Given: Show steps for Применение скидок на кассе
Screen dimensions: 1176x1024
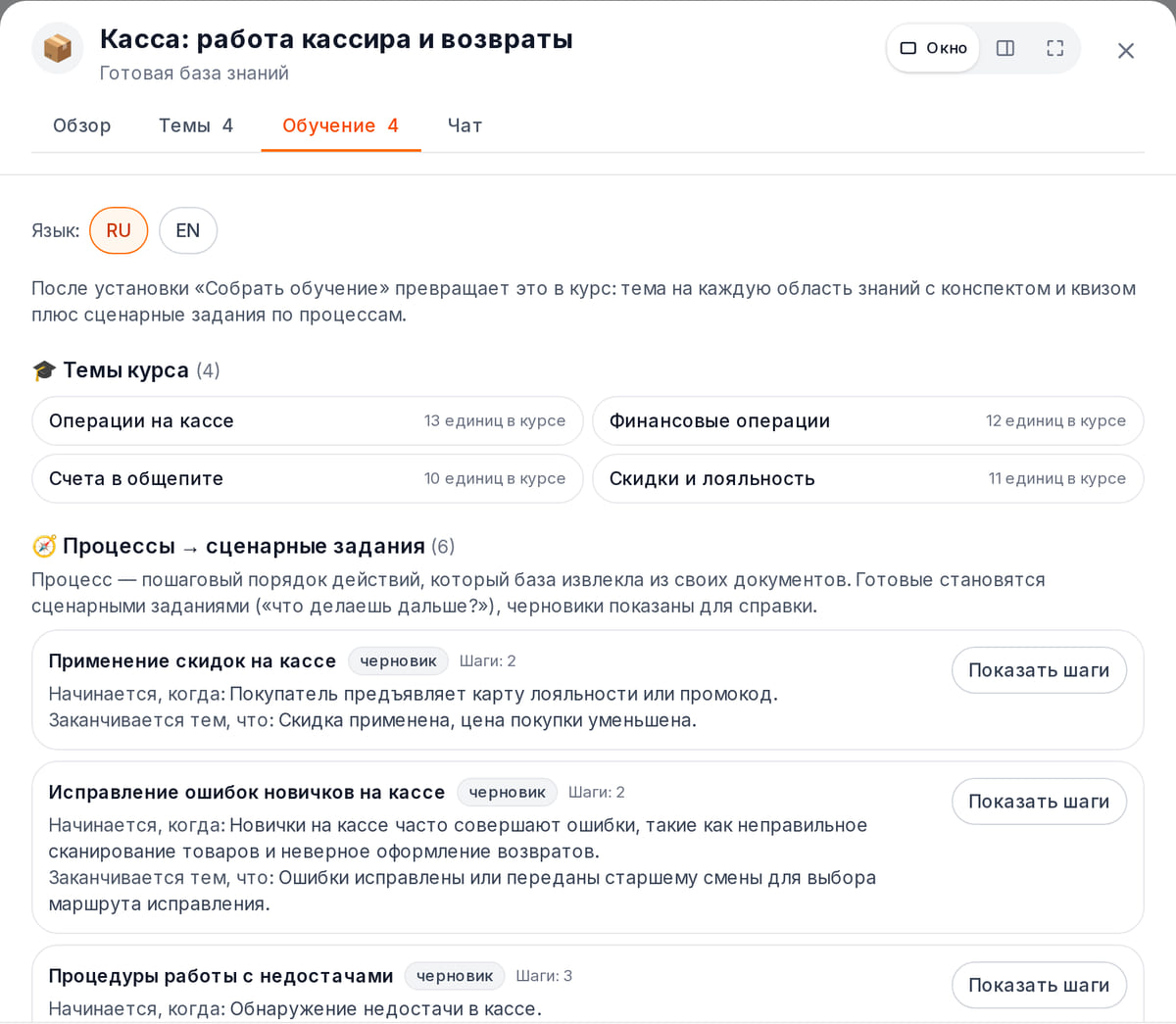Looking at the screenshot, I should (x=1039, y=670).
